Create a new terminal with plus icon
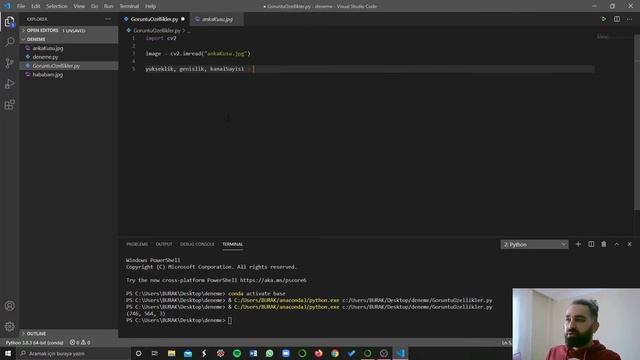Screen dimensions: 640x360 pyautogui.click(x=578, y=244)
